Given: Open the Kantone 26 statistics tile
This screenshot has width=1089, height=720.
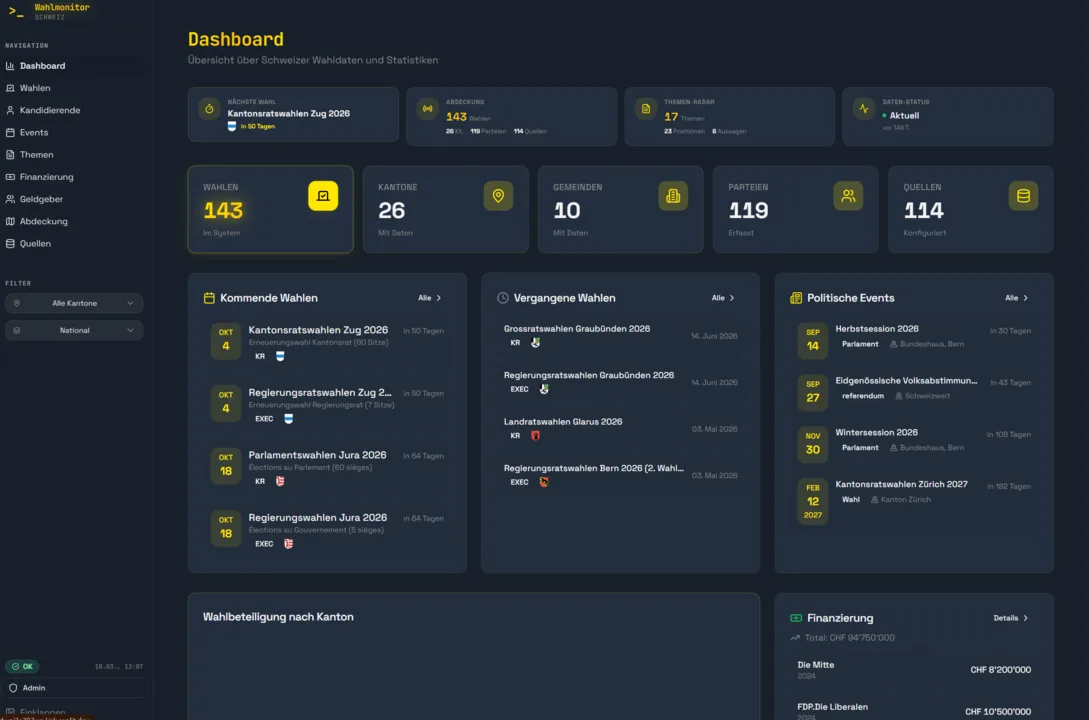Looking at the screenshot, I should click(x=445, y=209).
